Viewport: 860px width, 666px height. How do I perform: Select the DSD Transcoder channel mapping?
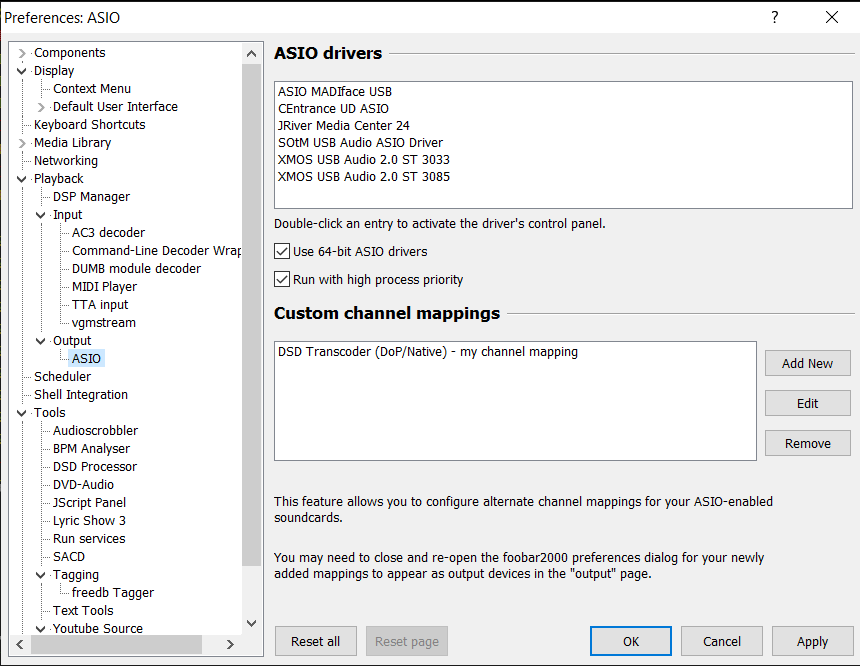(428, 352)
